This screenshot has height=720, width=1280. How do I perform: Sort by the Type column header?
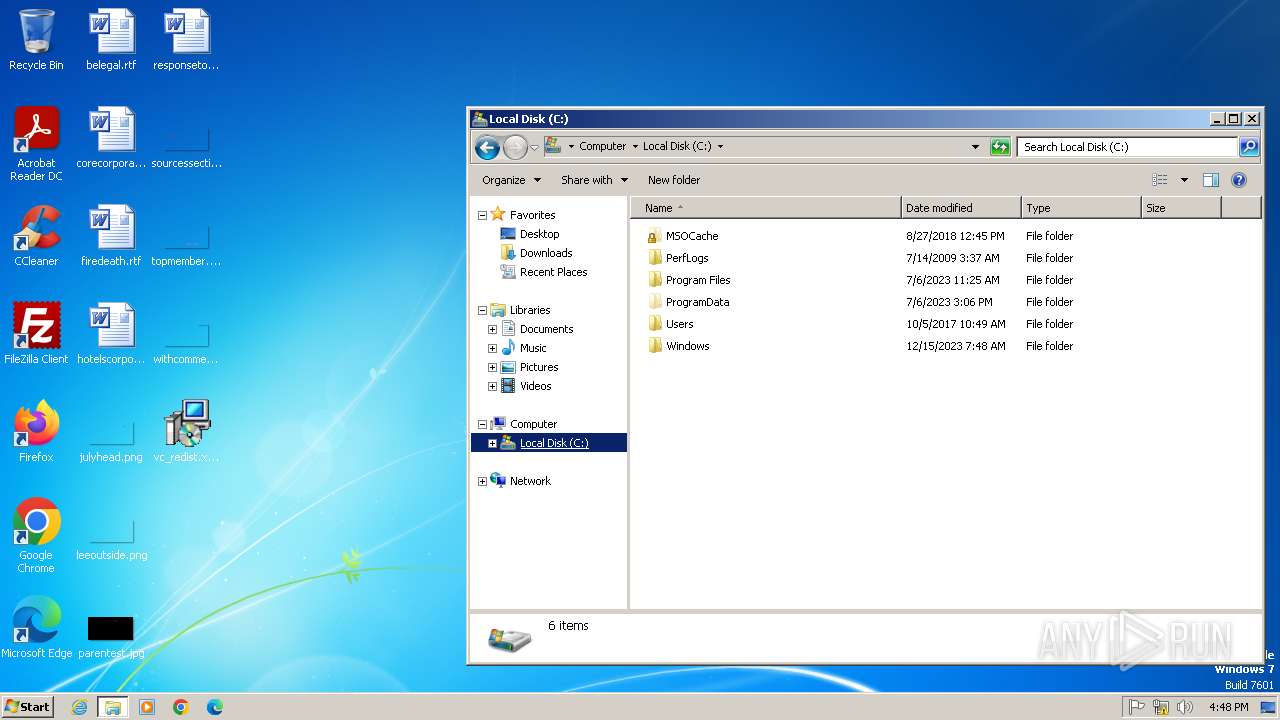(x=1081, y=208)
